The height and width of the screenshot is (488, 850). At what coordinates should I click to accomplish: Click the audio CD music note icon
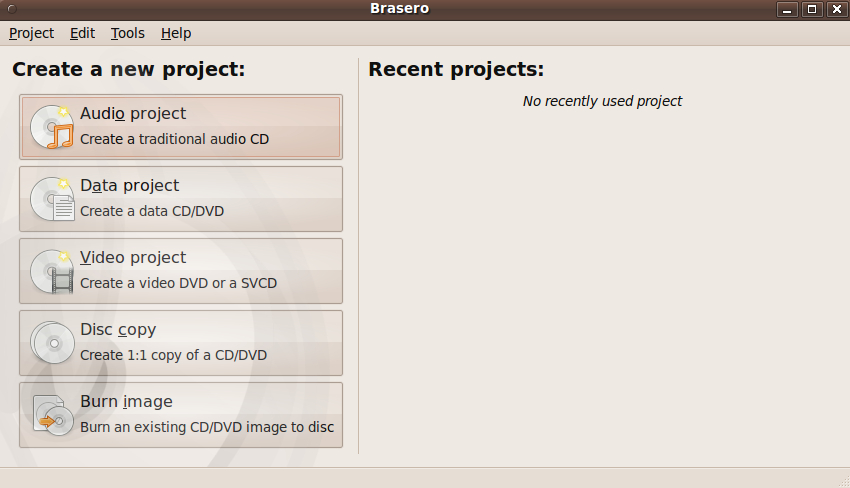(52, 127)
